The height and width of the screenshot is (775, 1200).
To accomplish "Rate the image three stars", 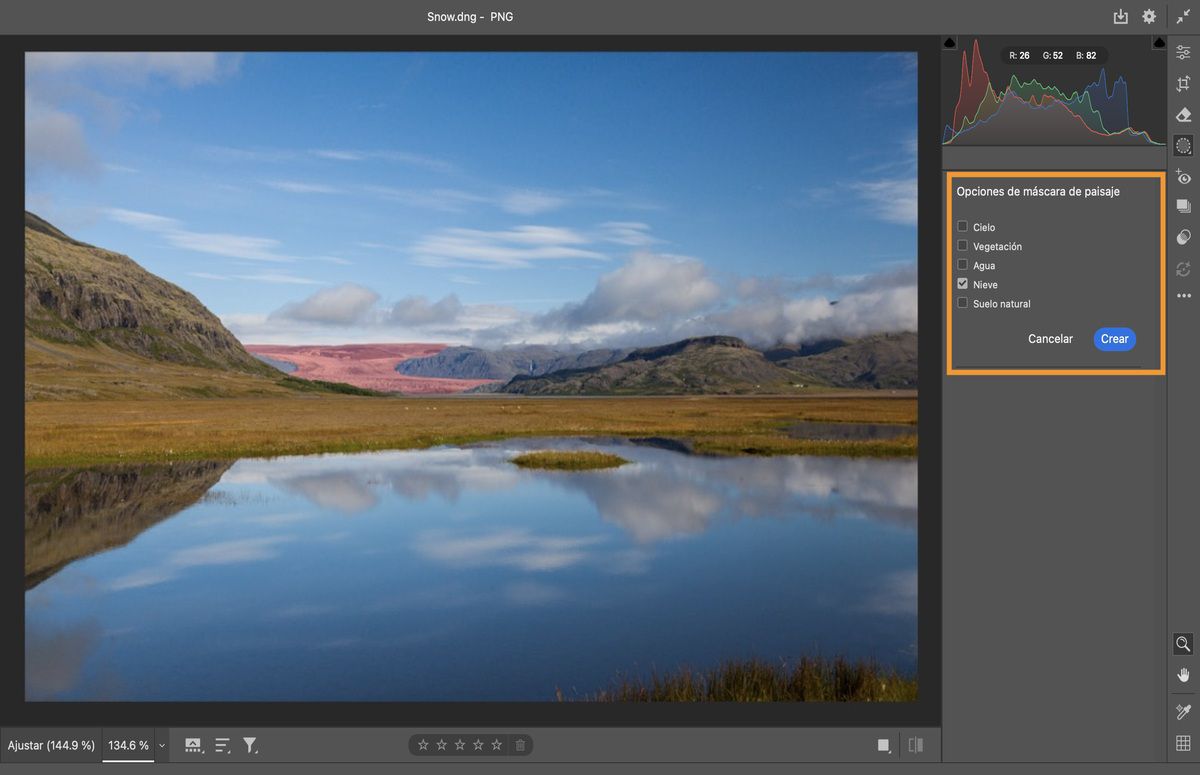I will point(460,745).
